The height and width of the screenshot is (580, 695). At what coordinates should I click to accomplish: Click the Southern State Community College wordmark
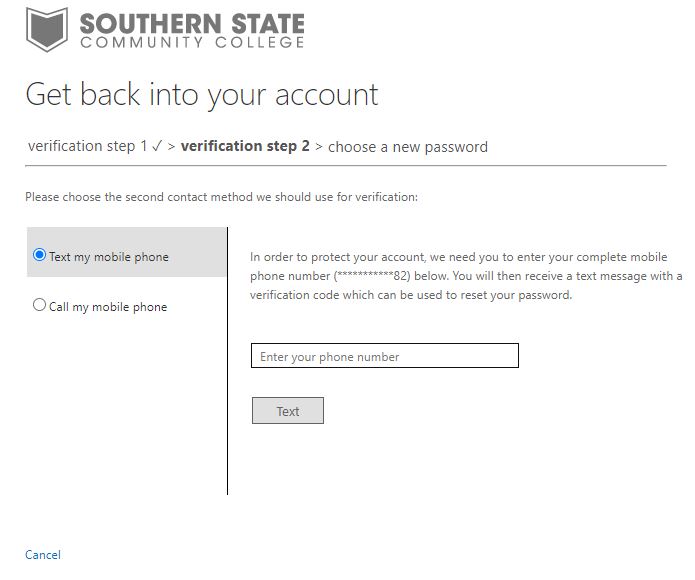(x=192, y=30)
